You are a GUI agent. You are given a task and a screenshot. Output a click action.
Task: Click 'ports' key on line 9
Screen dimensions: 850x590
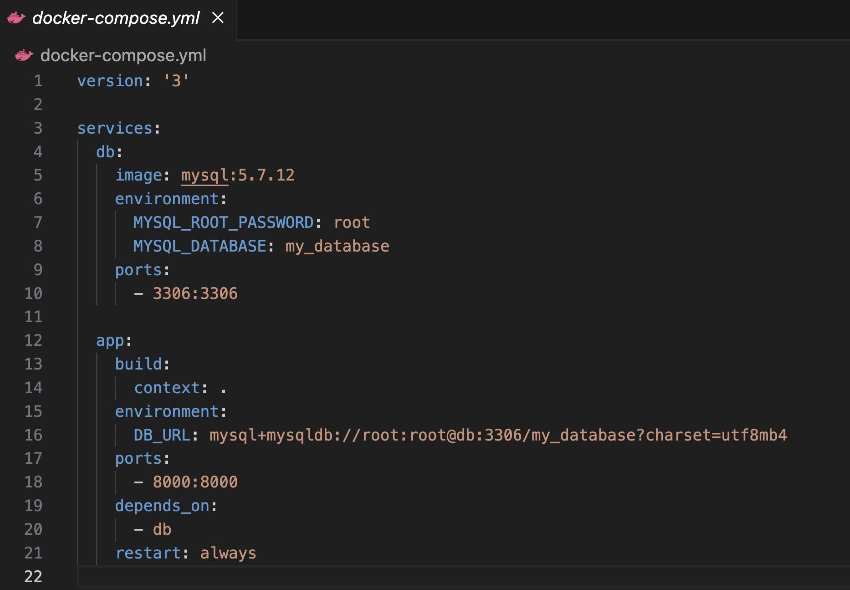tap(138, 270)
